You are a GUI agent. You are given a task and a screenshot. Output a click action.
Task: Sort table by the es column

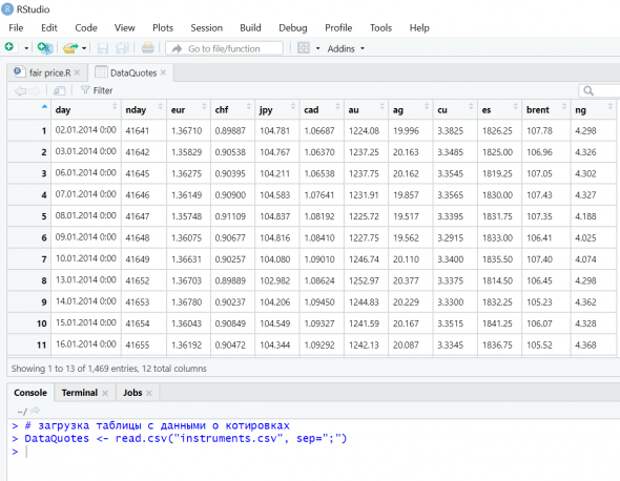499,110
